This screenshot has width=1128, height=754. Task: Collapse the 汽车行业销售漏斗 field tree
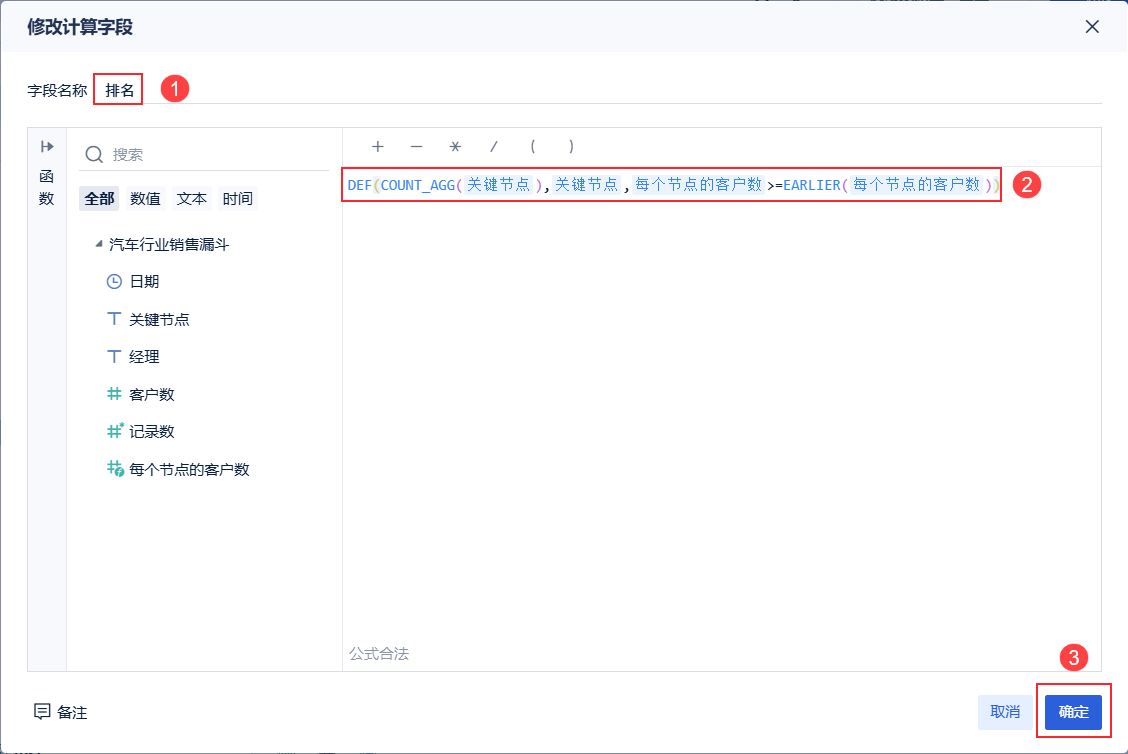[x=97, y=242]
